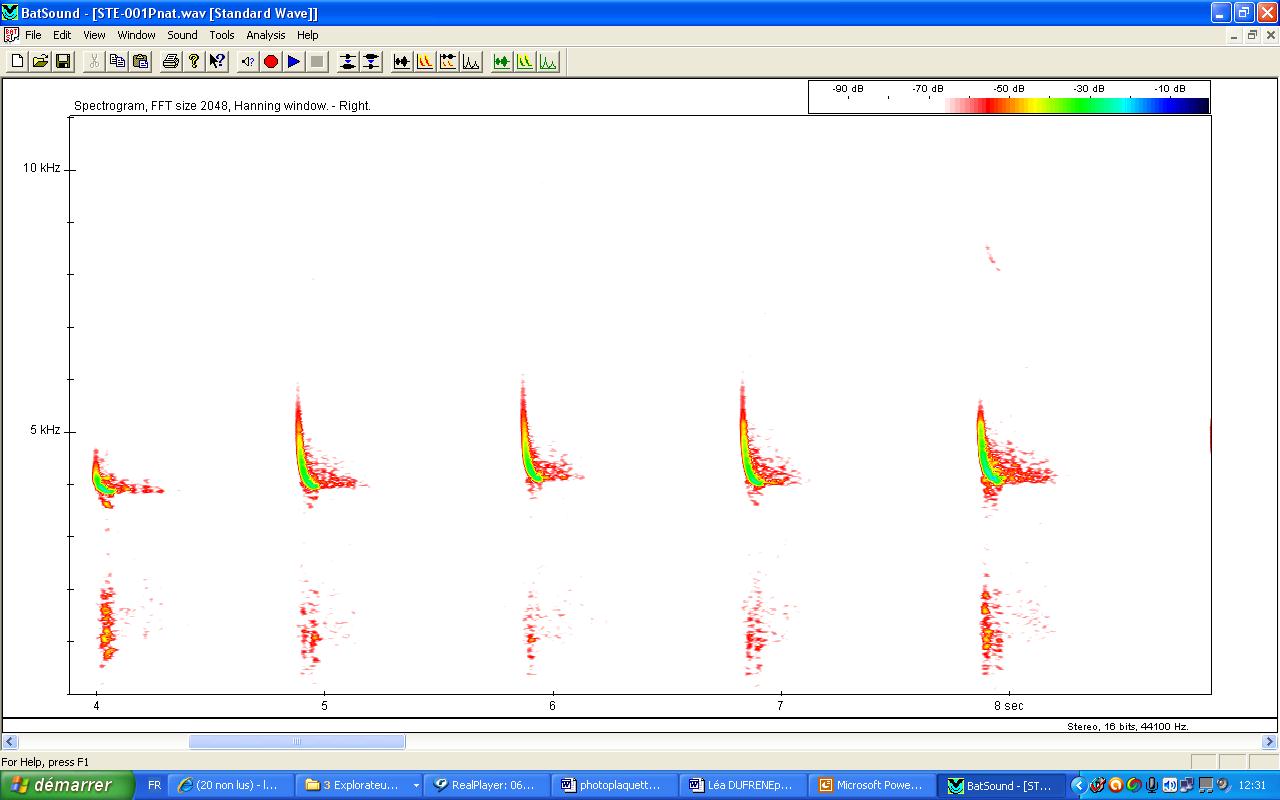Viewport: 1280px width, 800px height.
Task: Click the green oscillogram icon
Action: point(502,62)
